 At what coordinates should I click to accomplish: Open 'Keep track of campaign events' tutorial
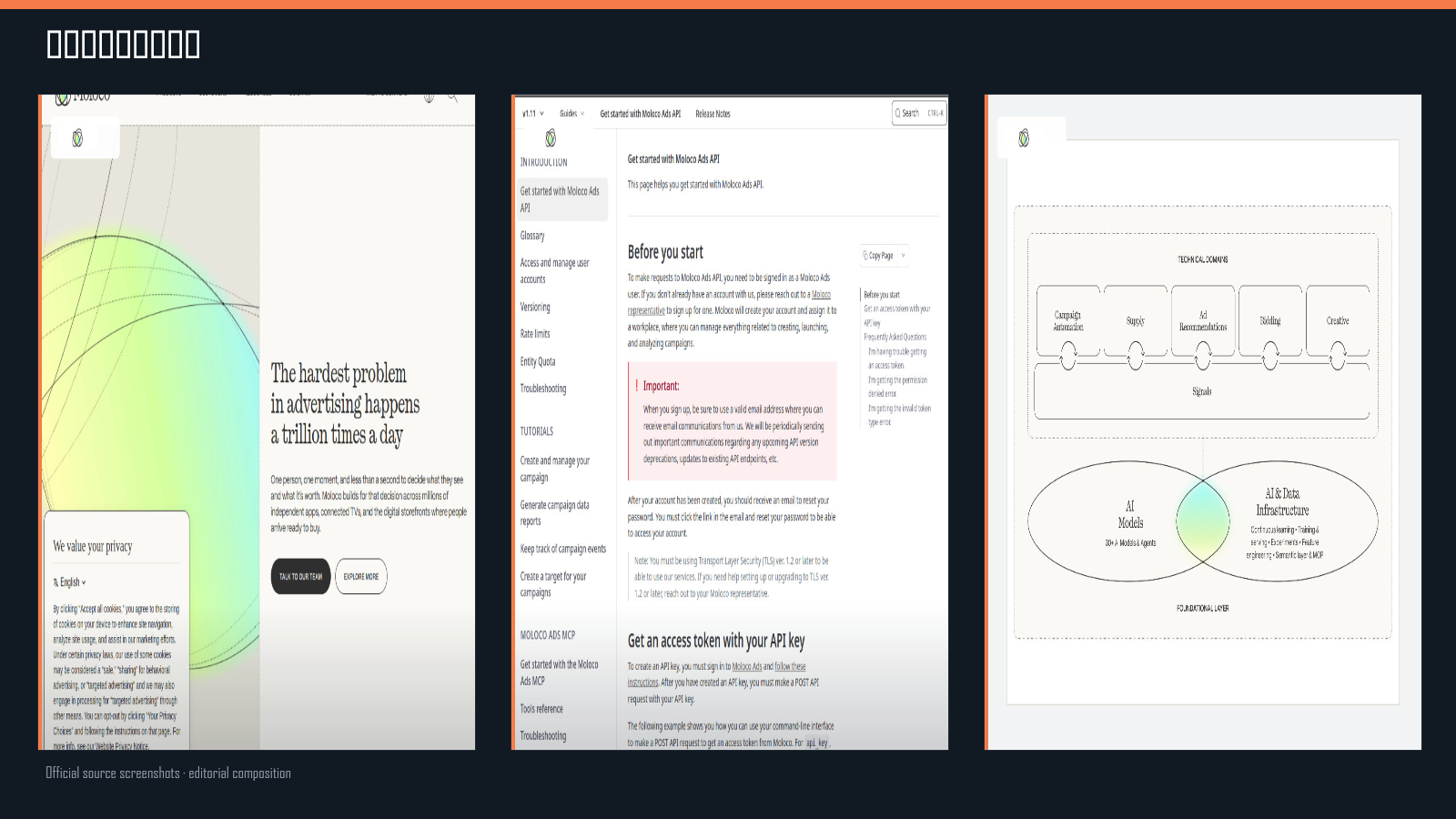(562, 549)
